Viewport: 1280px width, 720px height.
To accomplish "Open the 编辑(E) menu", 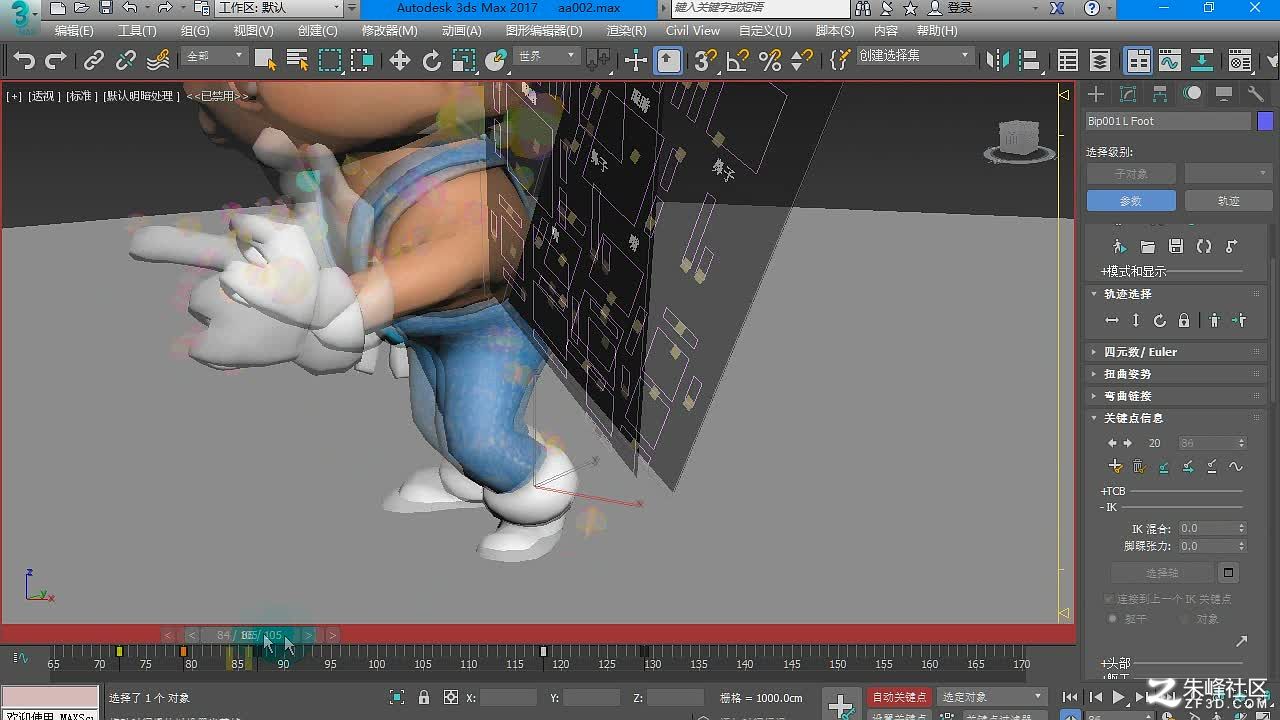I will pyautogui.click(x=74, y=31).
